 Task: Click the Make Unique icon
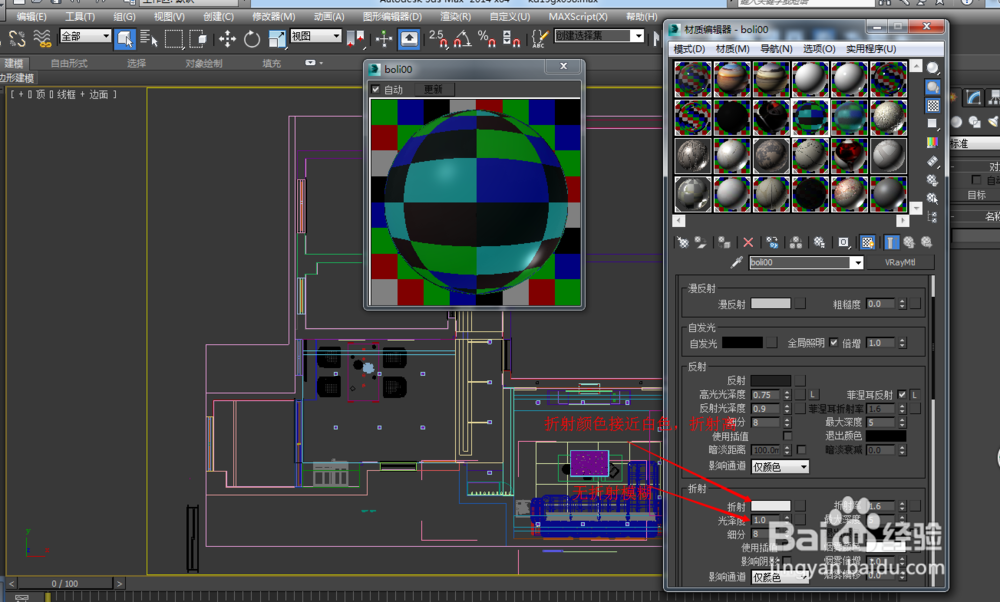[x=796, y=242]
